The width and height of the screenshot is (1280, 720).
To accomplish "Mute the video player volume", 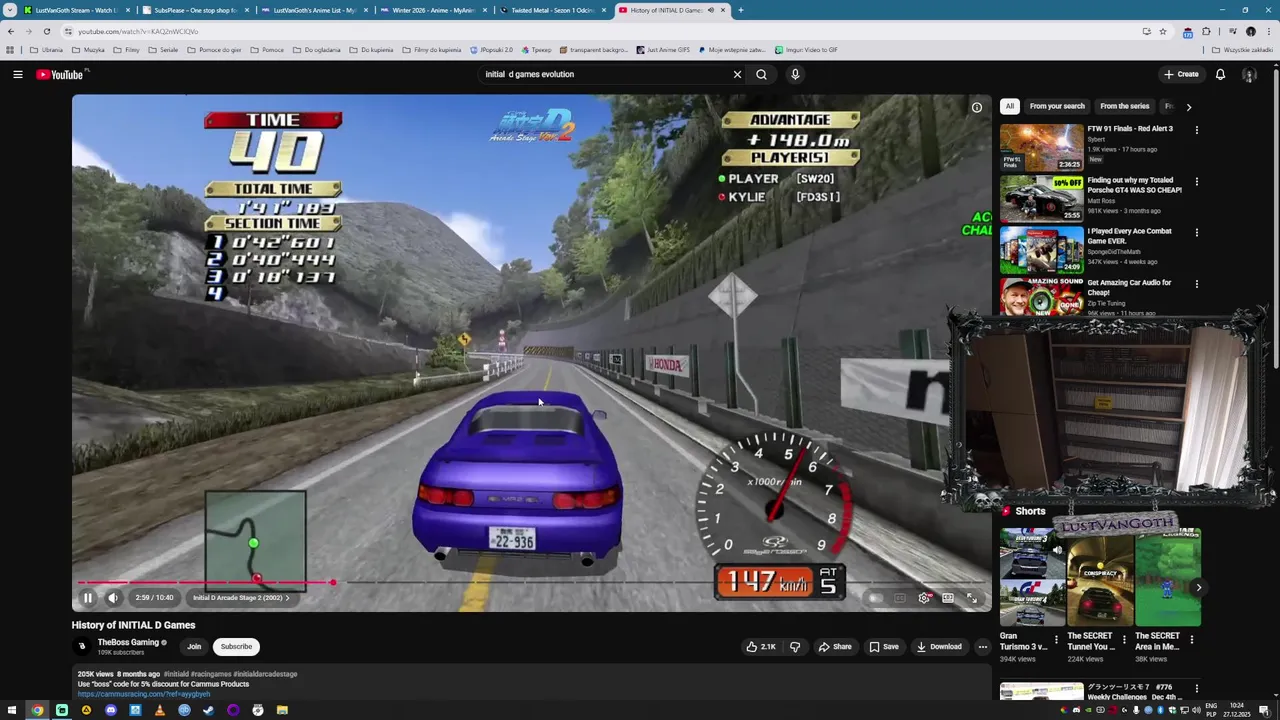I will point(113,598).
